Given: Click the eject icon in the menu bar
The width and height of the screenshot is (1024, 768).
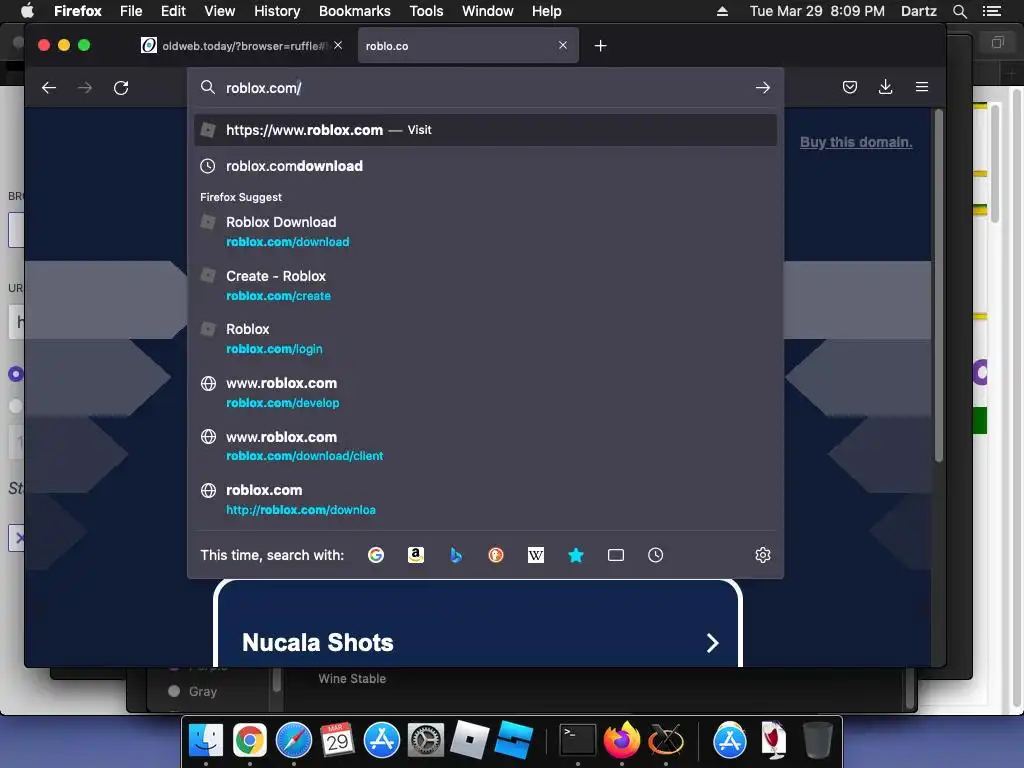Looking at the screenshot, I should pyautogui.click(x=722, y=11).
